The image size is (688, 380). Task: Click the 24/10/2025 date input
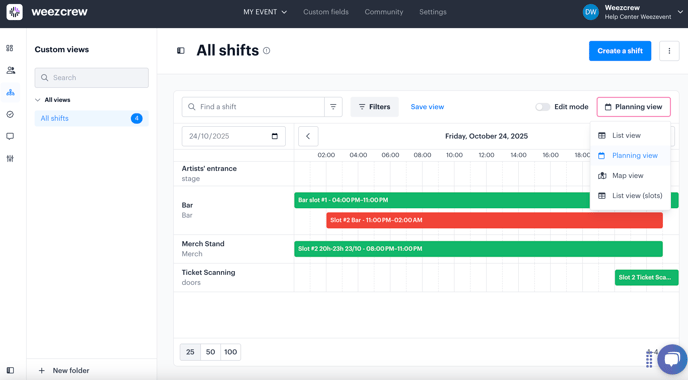pos(233,136)
